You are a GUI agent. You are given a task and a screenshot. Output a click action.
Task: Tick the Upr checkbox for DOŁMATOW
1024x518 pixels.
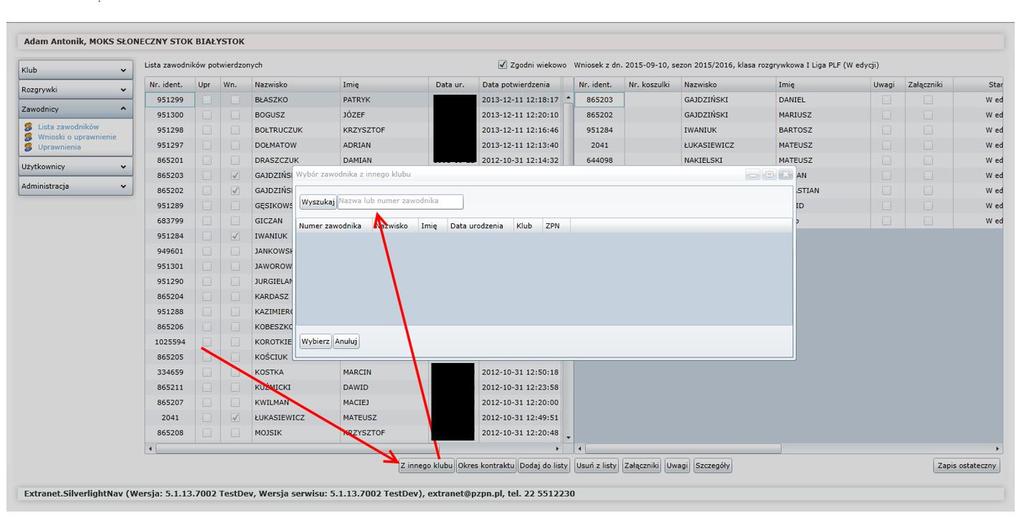tap(206, 145)
